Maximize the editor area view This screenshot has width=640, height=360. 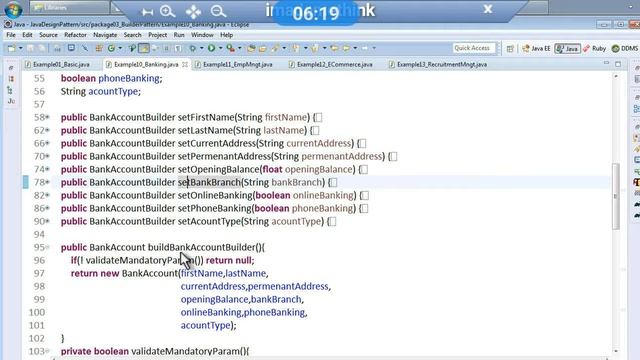point(618,64)
